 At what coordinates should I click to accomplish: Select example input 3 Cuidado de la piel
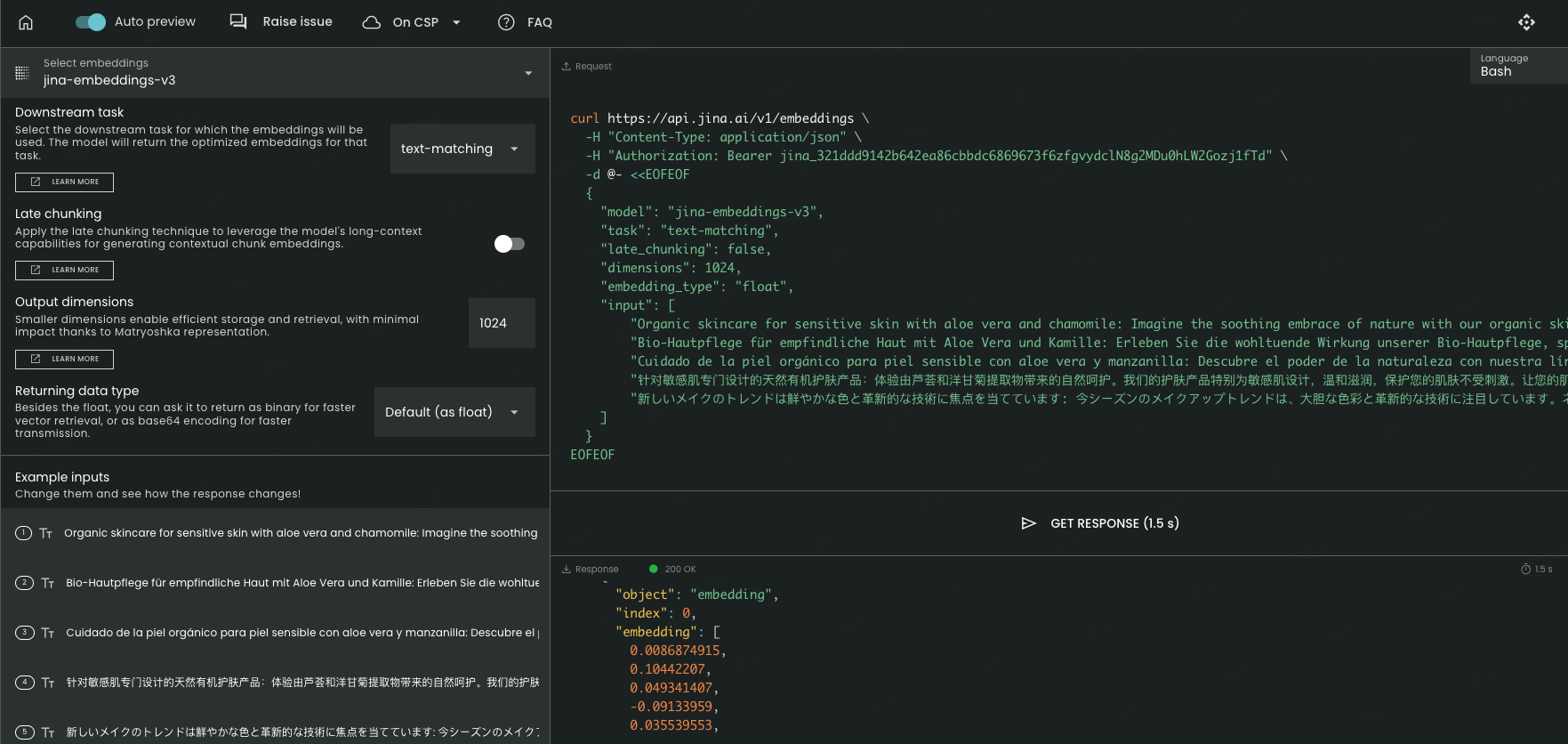pyautogui.click(x=302, y=633)
